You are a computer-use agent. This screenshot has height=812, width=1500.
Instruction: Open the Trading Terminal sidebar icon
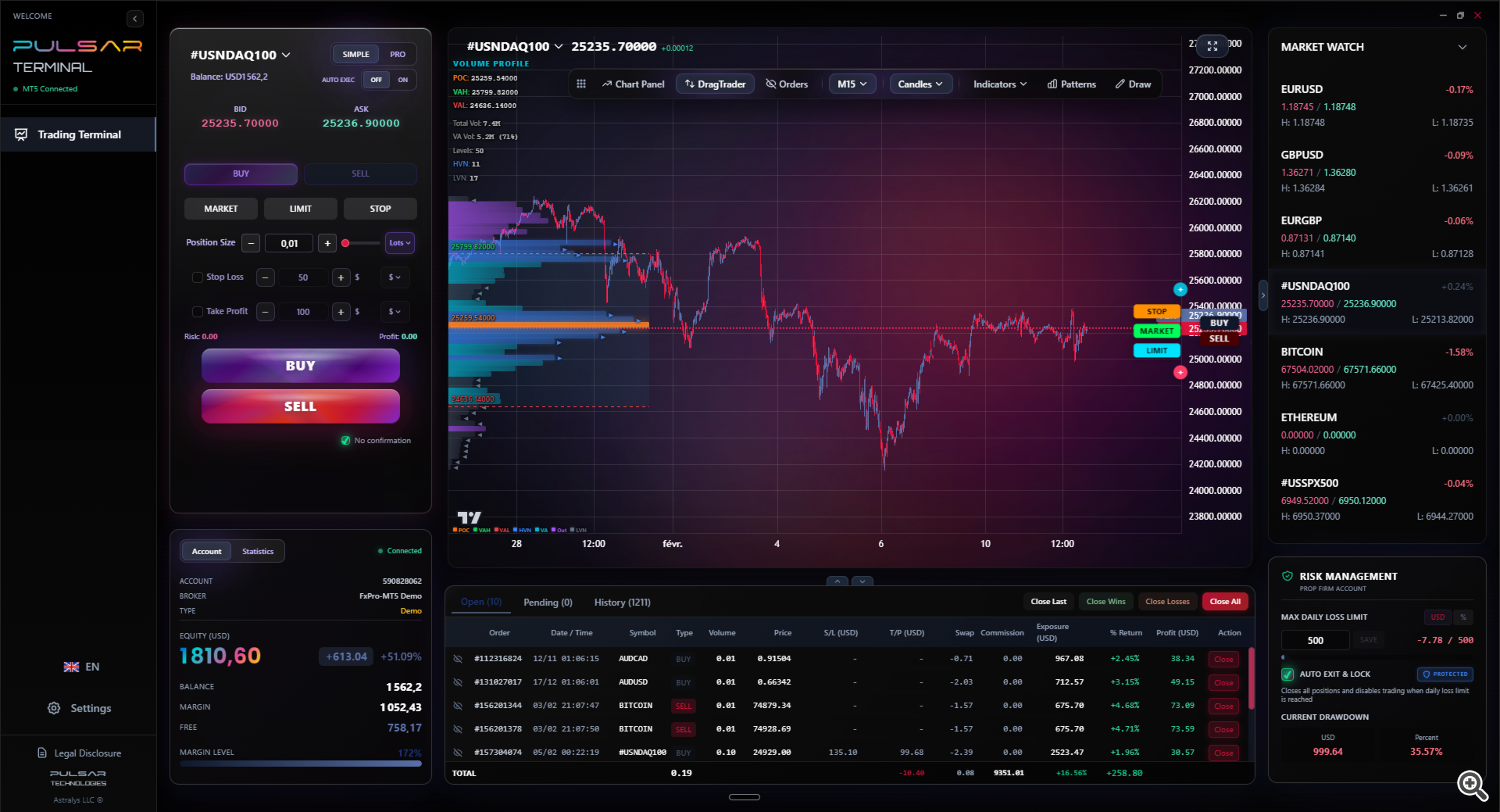point(21,135)
